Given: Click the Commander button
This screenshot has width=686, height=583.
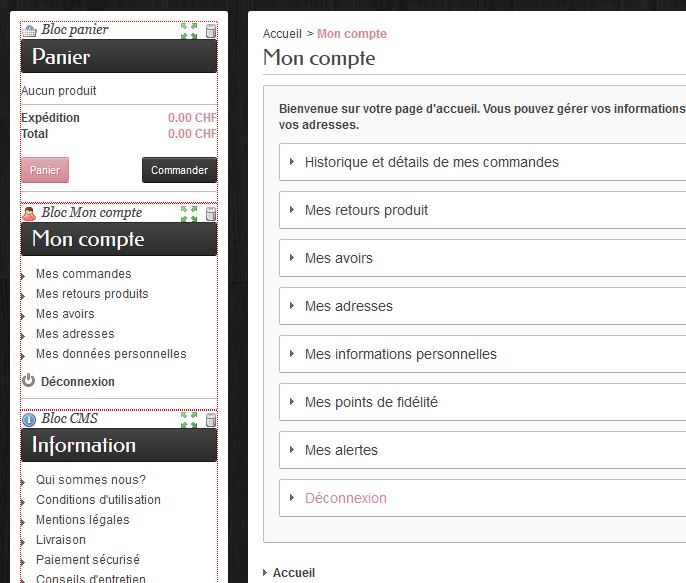Looking at the screenshot, I should point(179,170).
